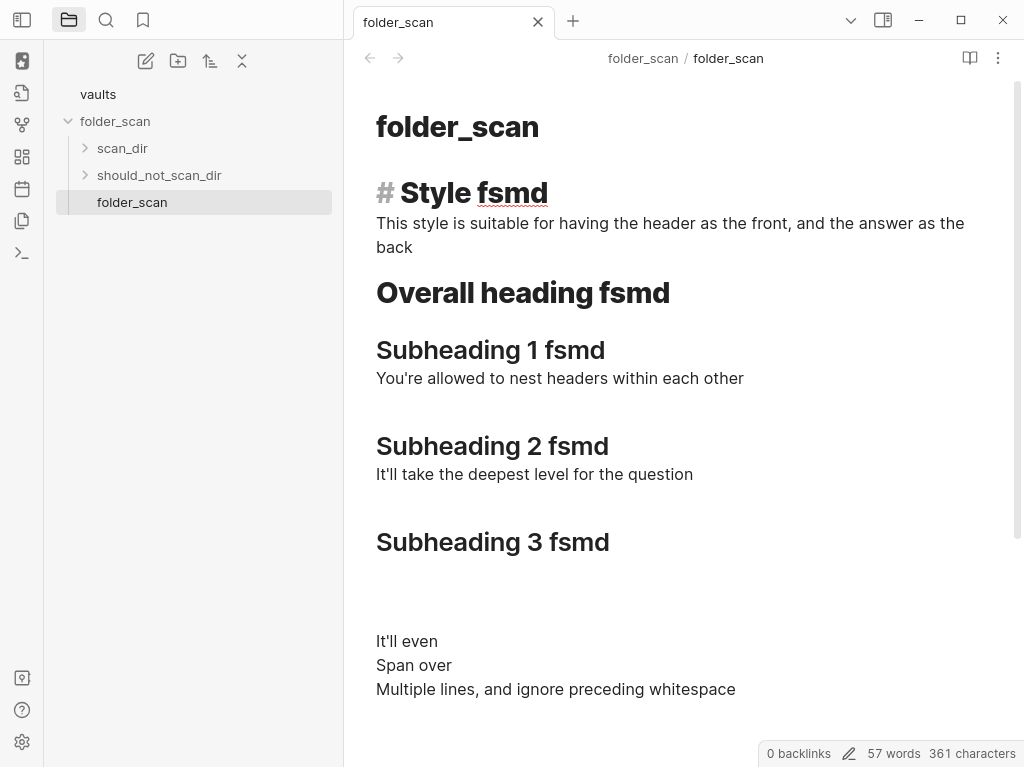Expand the scan_dir folder

point(85,148)
